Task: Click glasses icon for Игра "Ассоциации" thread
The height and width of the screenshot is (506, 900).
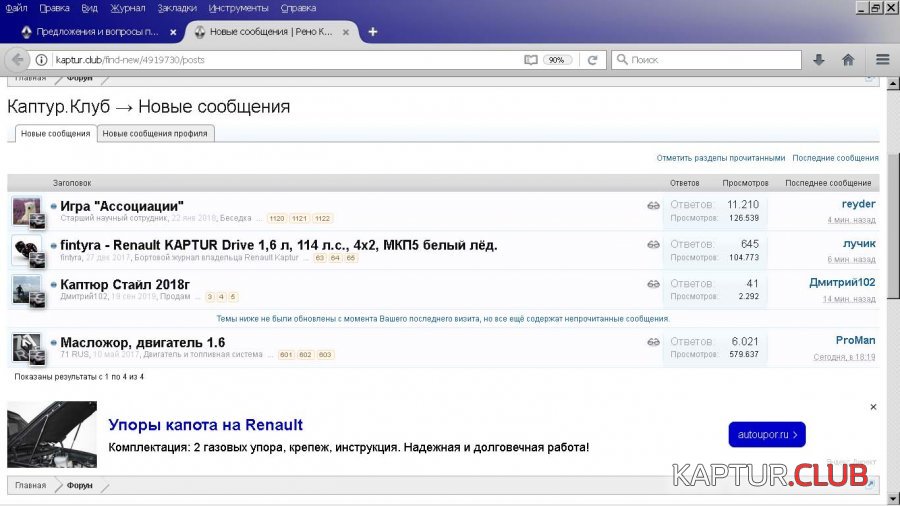Action: point(653,205)
